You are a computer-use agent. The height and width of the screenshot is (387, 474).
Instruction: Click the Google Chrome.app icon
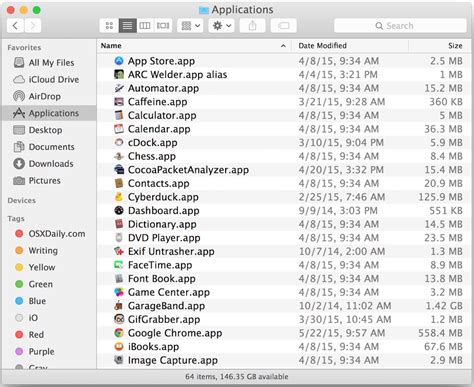119,333
